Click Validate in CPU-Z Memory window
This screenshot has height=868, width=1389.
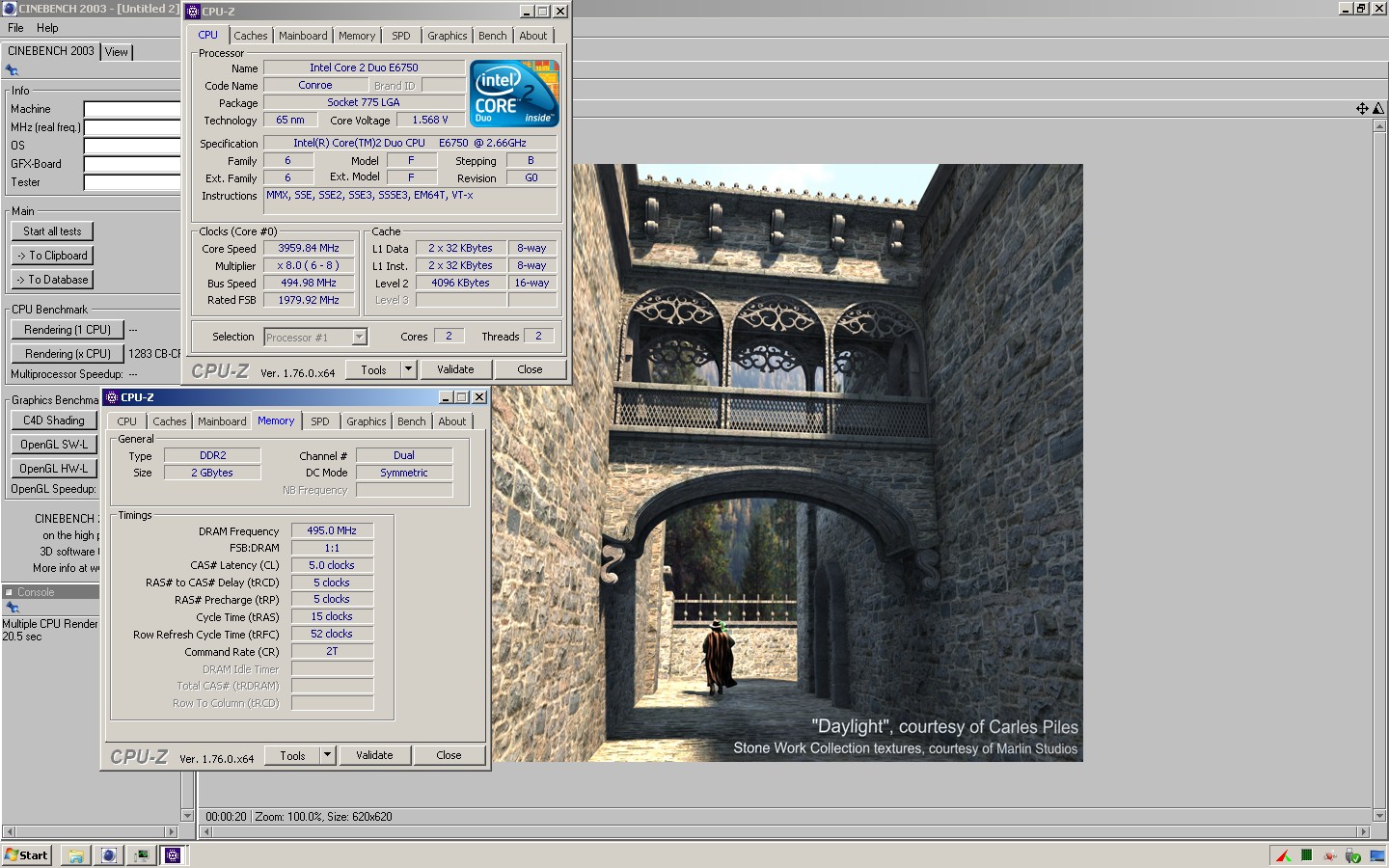click(x=374, y=755)
